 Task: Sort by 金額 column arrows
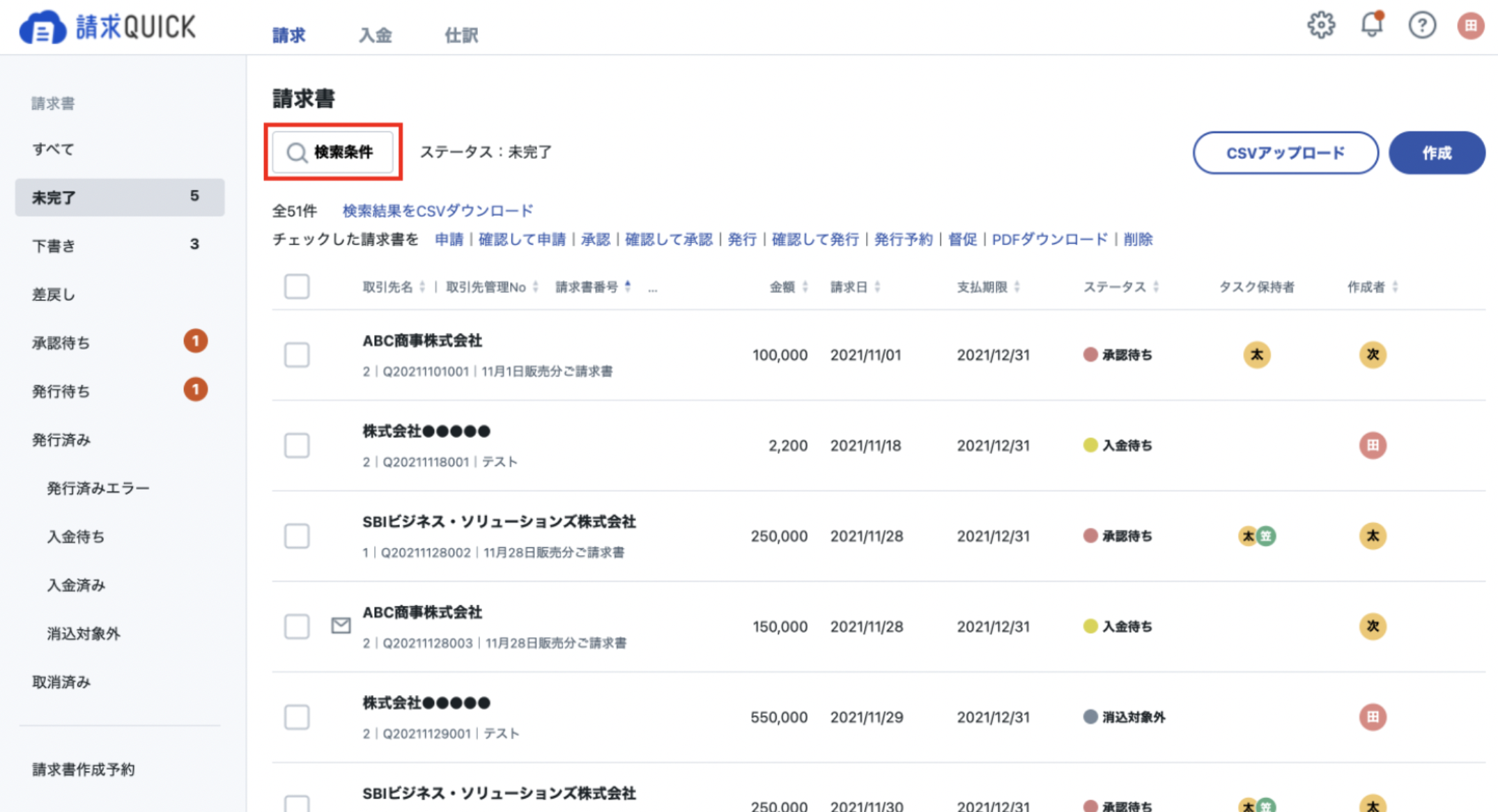(x=805, y=287)
